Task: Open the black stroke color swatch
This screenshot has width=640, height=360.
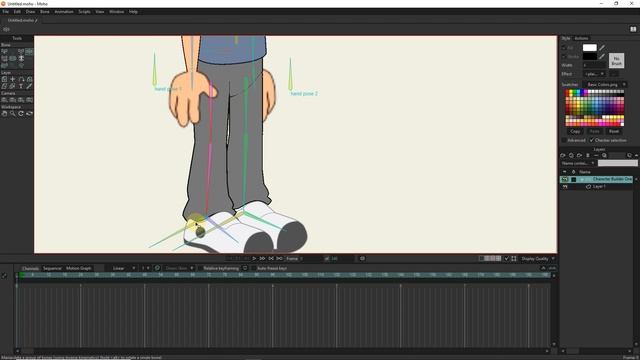Action: (x=589, y=57)
